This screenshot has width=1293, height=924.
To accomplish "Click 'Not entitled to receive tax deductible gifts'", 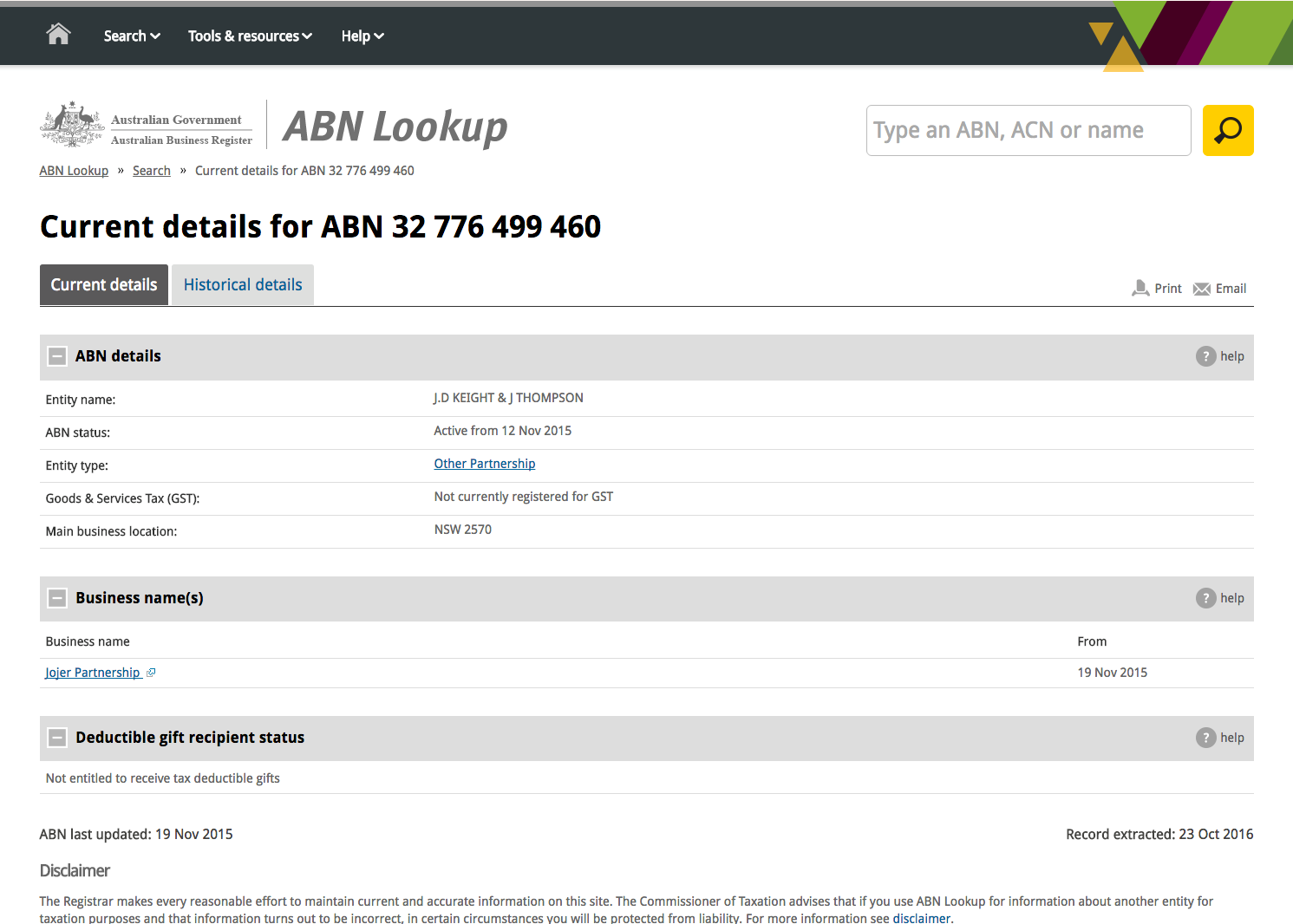I will point(163,778).
